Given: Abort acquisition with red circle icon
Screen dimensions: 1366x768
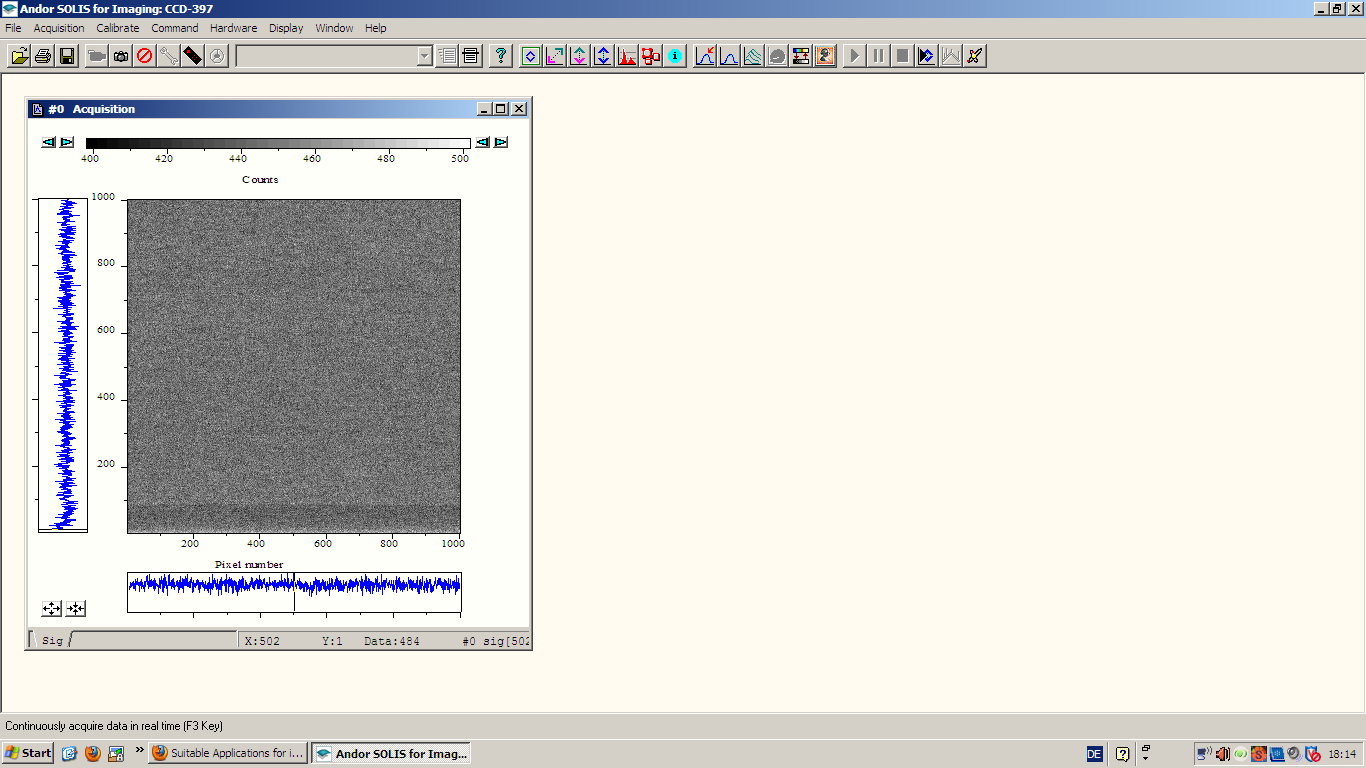Looking at the screenshot, I should [x=145, y=56].
